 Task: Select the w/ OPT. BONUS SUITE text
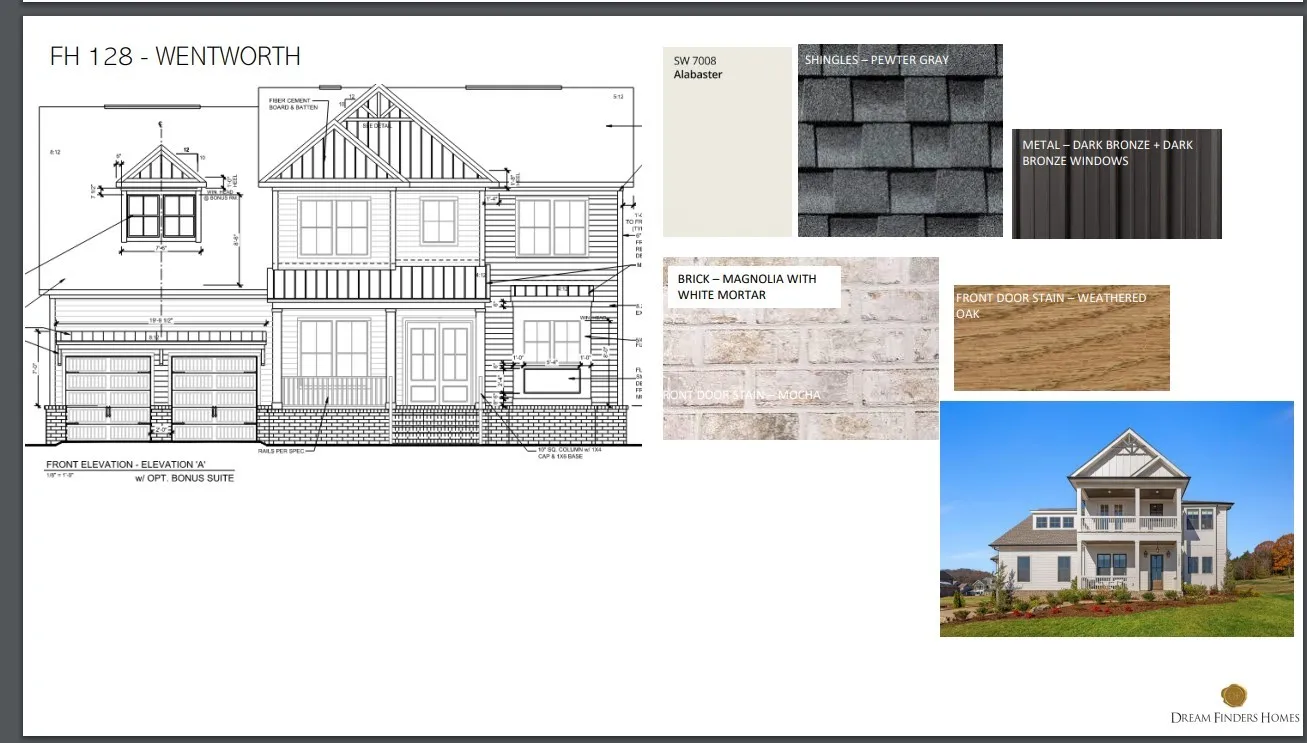184,479
